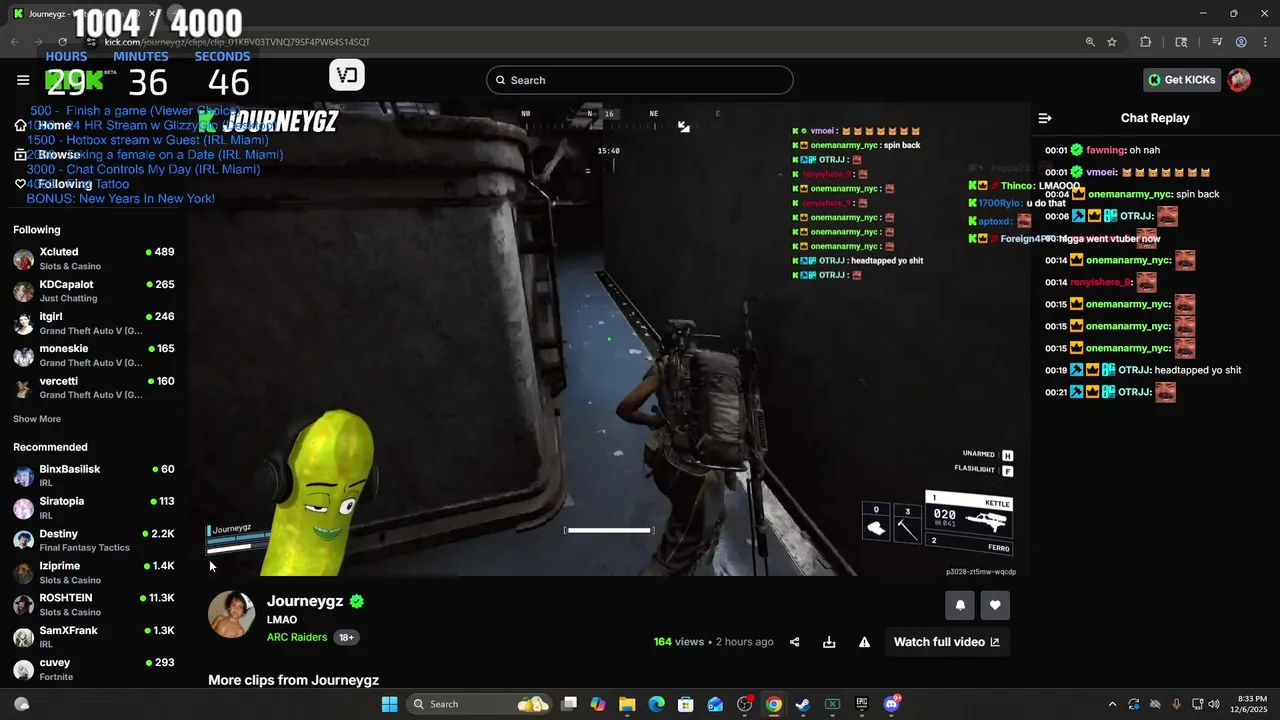Viewport: 1280px width, 720px height.
Task: Open the Chrome profile icon in the toolbar
Action: click(x=1241, y=42)
